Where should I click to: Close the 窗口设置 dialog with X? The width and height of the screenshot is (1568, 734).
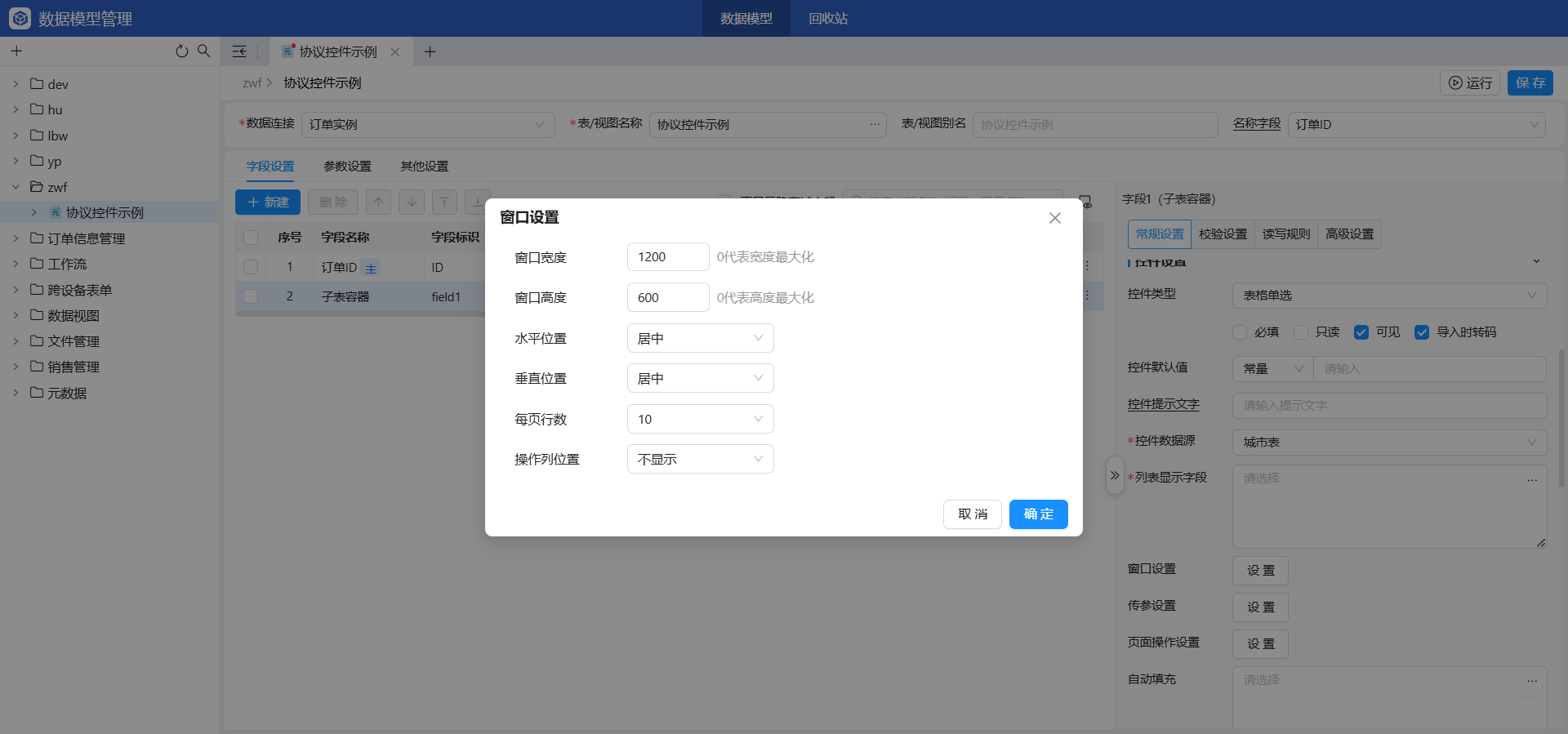[1055, 218]
